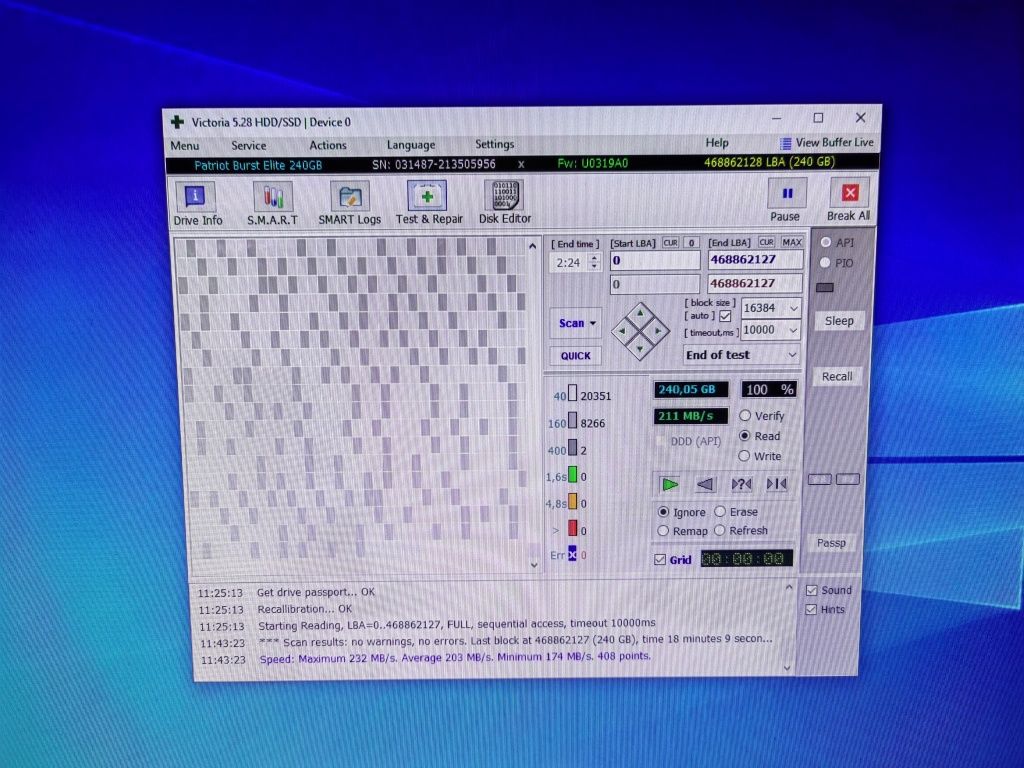Toggle the Sound checkbox
The height and width of the screenshot is (768, 1024).
812,590
